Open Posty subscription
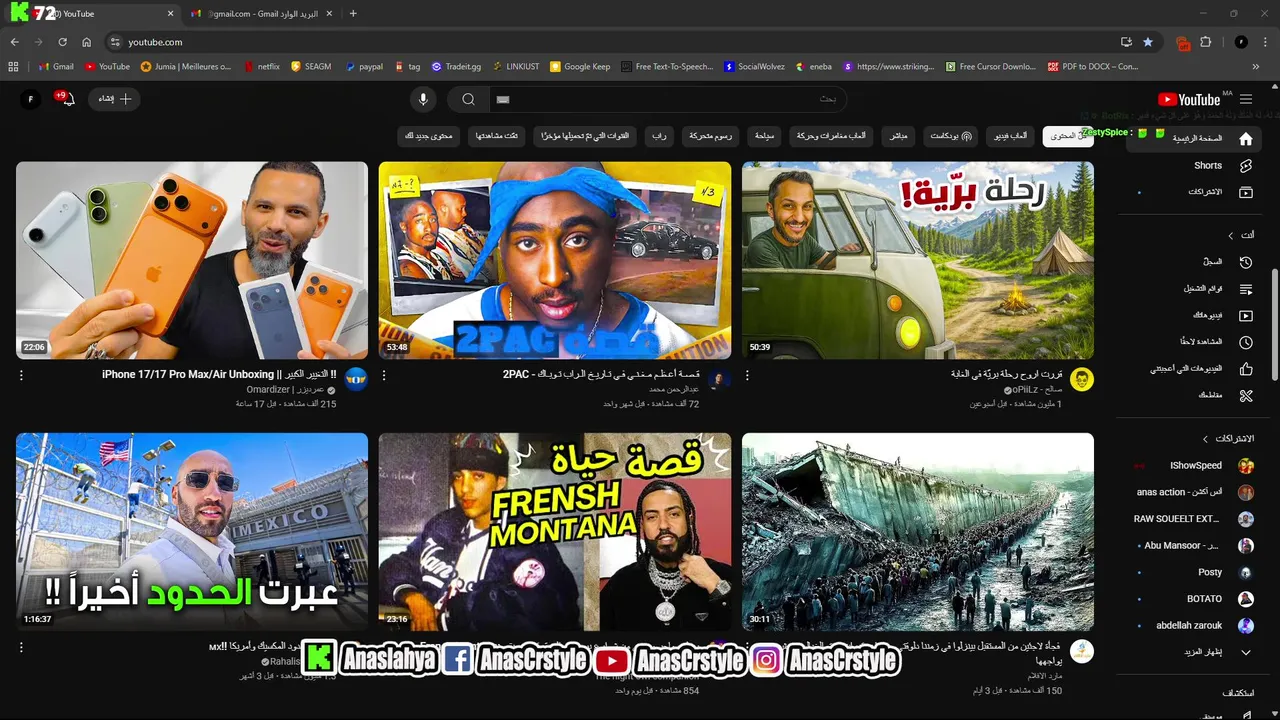Viewport: 1280px width, 720px height. pyautogui.click(x=1193, y=572)
